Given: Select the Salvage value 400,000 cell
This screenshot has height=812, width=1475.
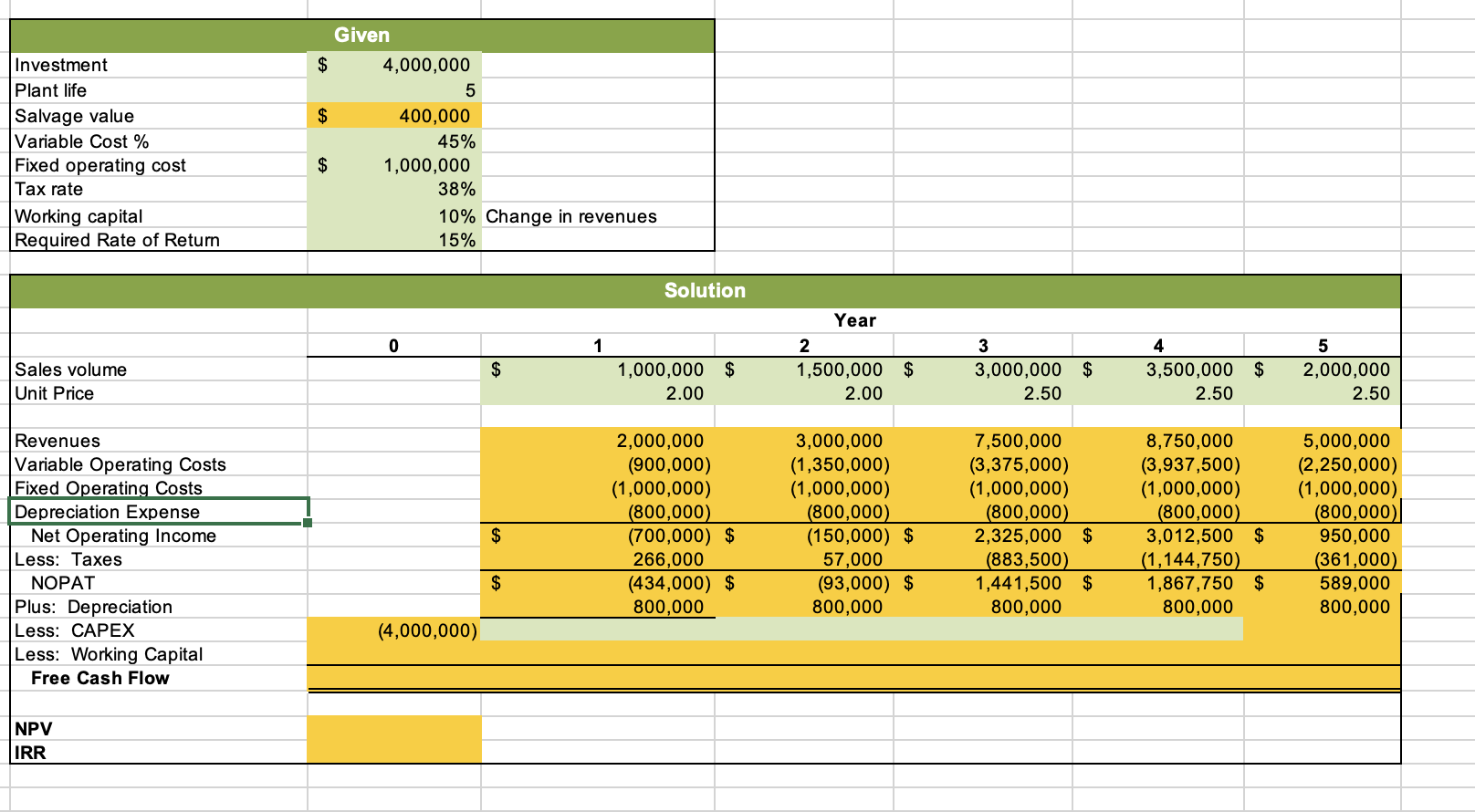Looking at the screenshot, I should point(394,116).
